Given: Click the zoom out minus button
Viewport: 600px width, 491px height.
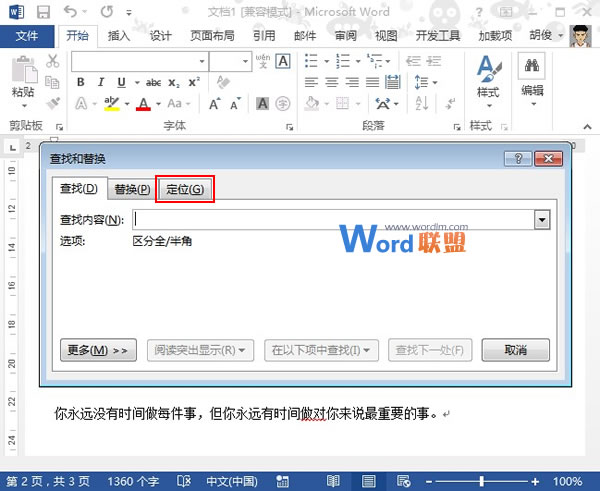Looking at the screenshot, I should tap(429, 481).
